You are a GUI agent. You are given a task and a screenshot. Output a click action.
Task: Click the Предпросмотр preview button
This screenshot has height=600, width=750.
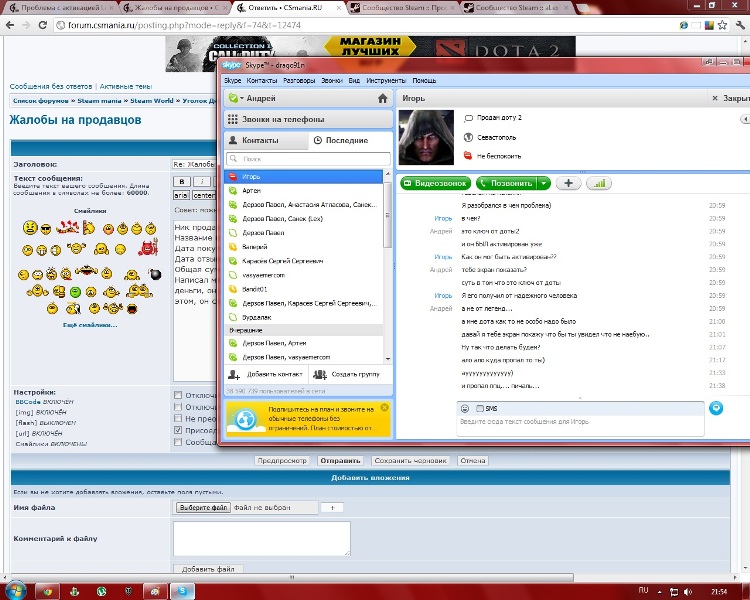[x=282, y=461]
